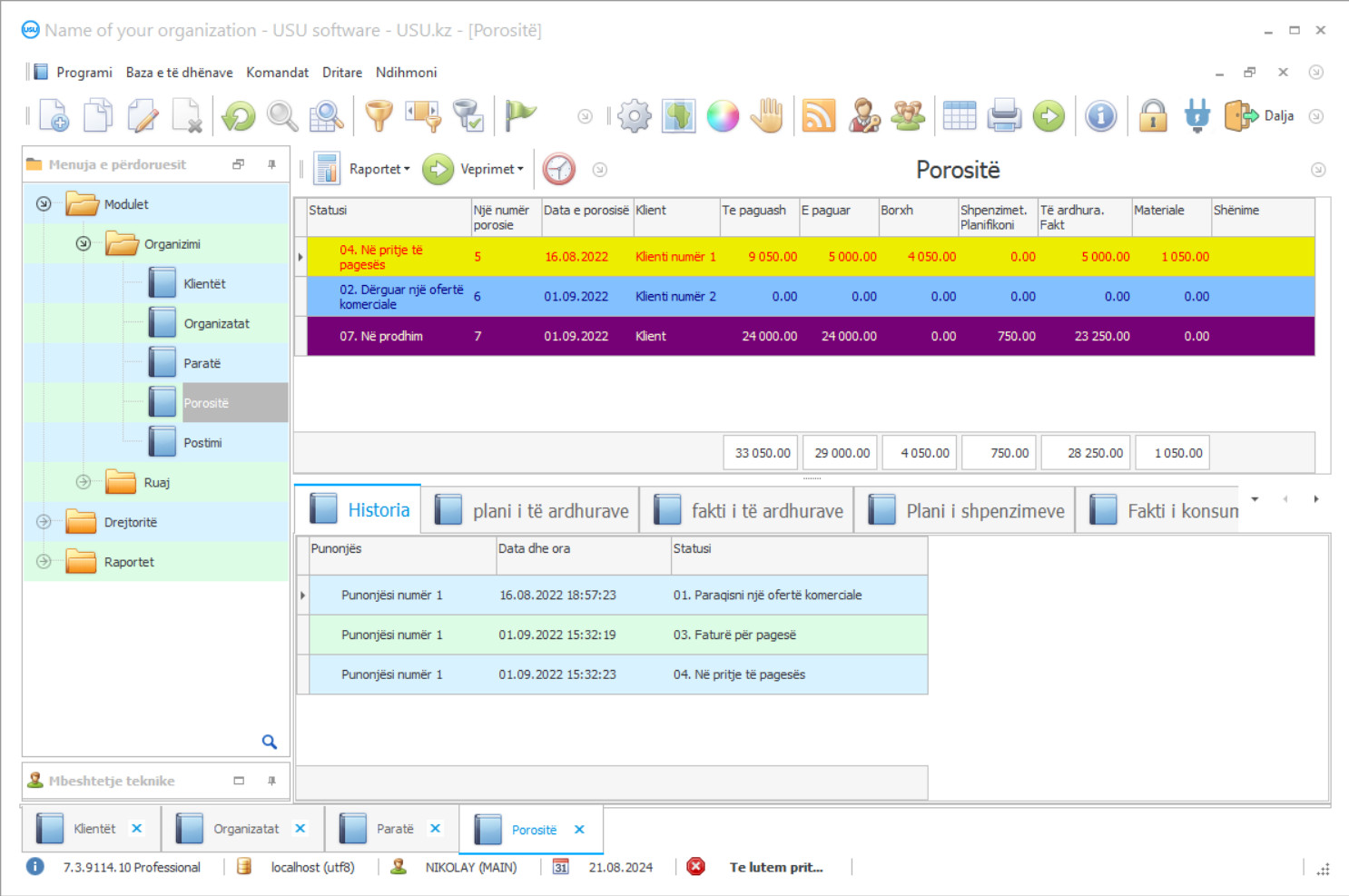Screen dimensions: 1349x896
Task: Click the green flag icon
Action: (x=520, y=115)
